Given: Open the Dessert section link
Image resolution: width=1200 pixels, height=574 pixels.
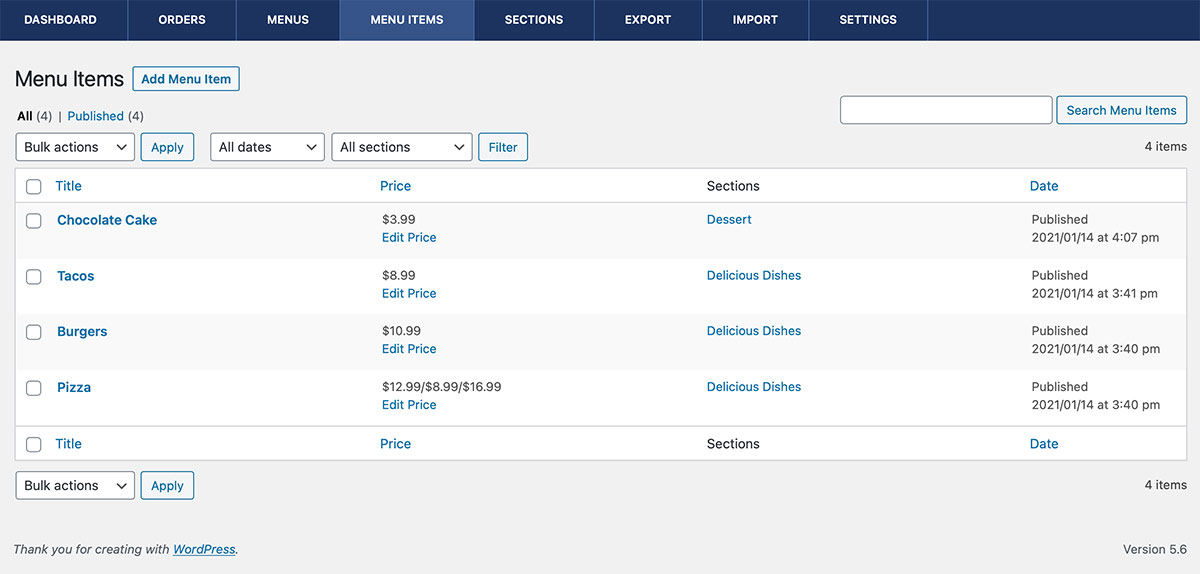Looking at the screenshot, I should point(729,219).
